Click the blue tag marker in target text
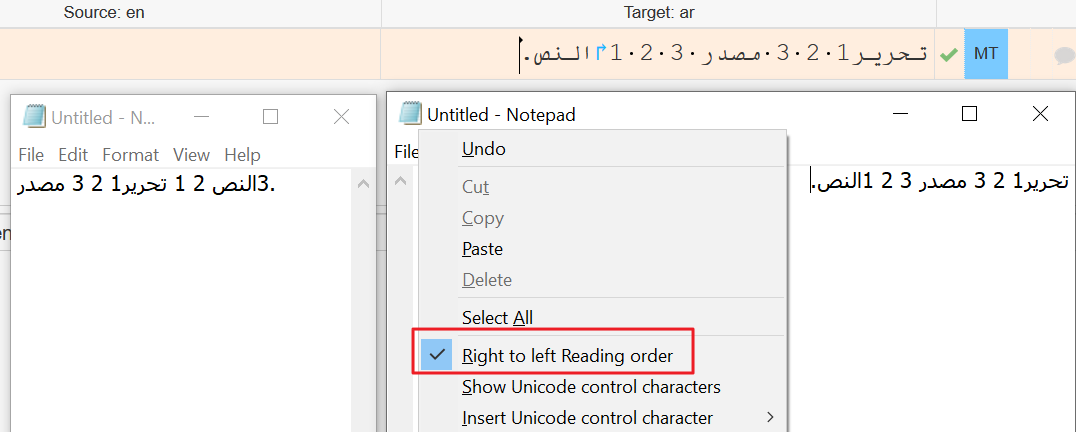 (600, 51)
